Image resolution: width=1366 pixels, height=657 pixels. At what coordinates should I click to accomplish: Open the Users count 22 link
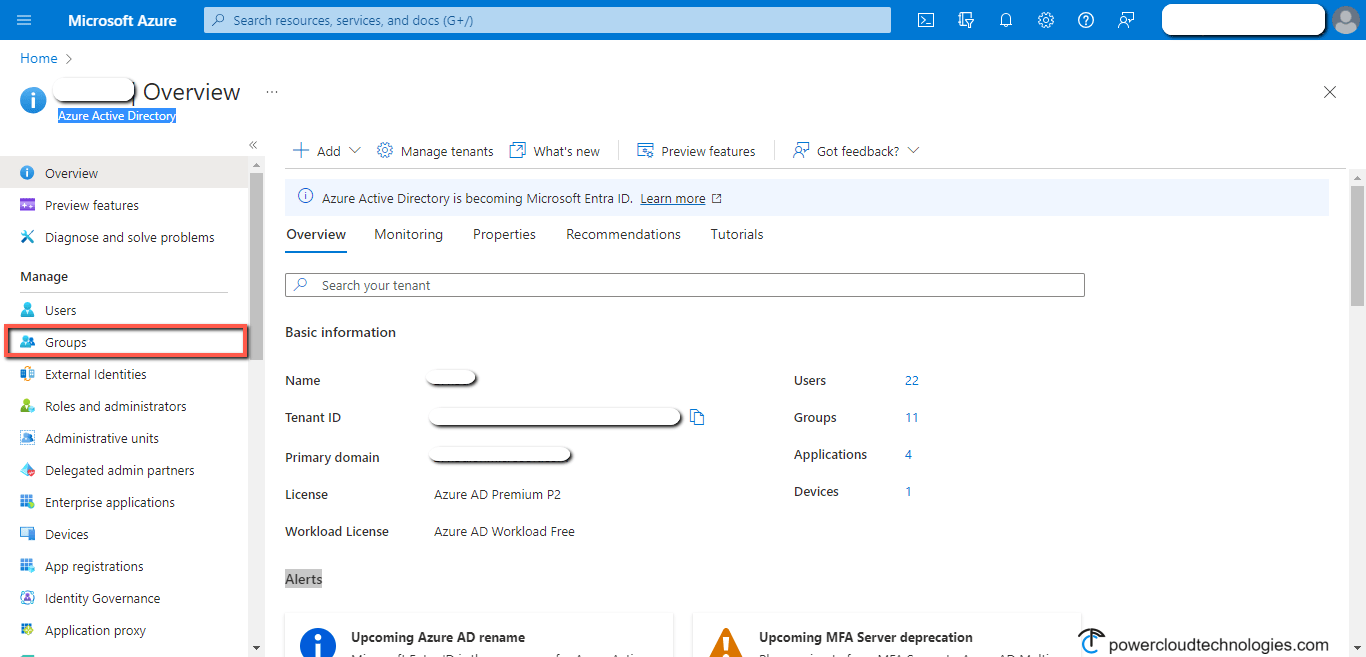(x=911, y=380)
